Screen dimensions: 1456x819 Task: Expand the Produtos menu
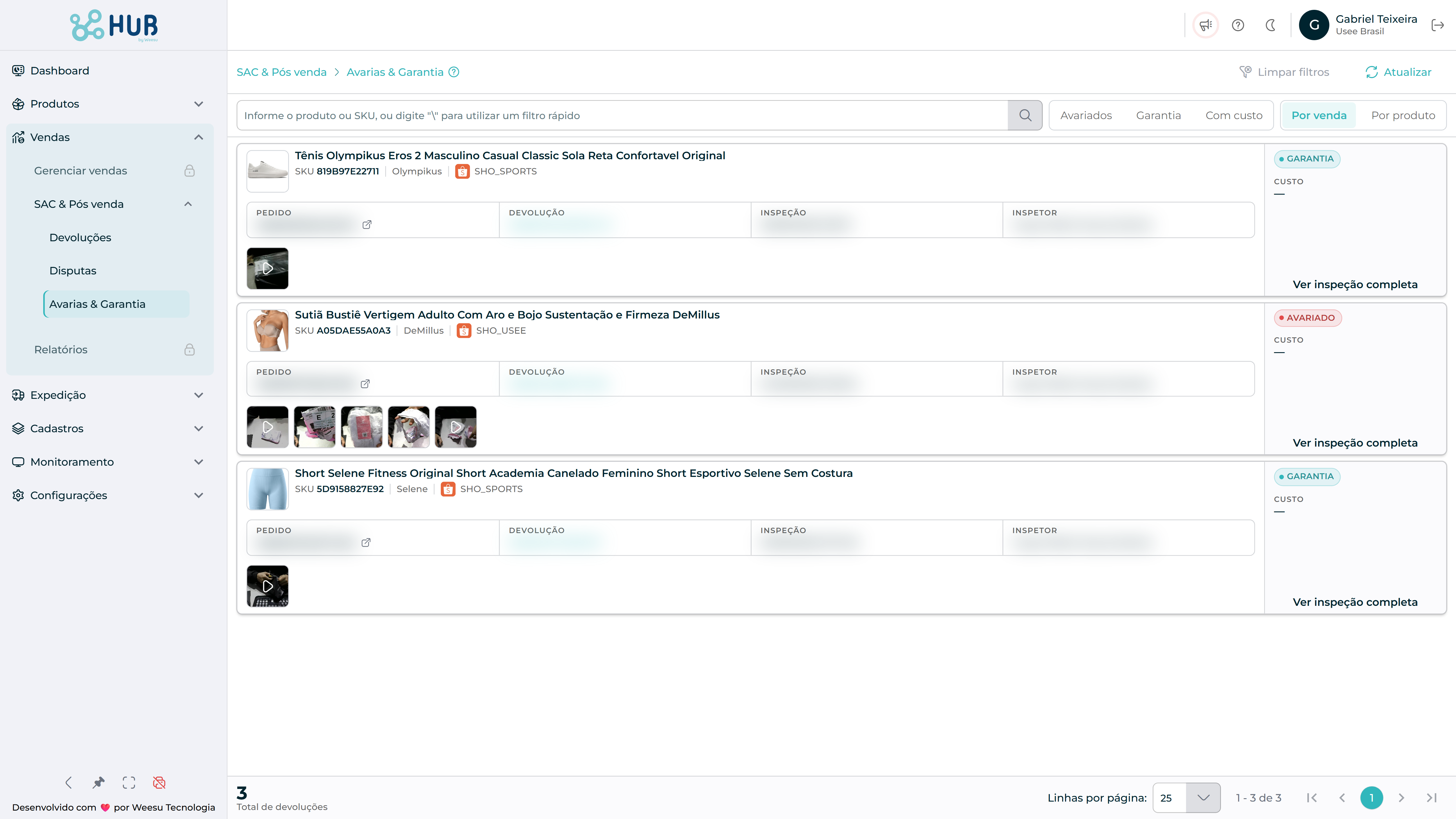(x=110, y=104)
